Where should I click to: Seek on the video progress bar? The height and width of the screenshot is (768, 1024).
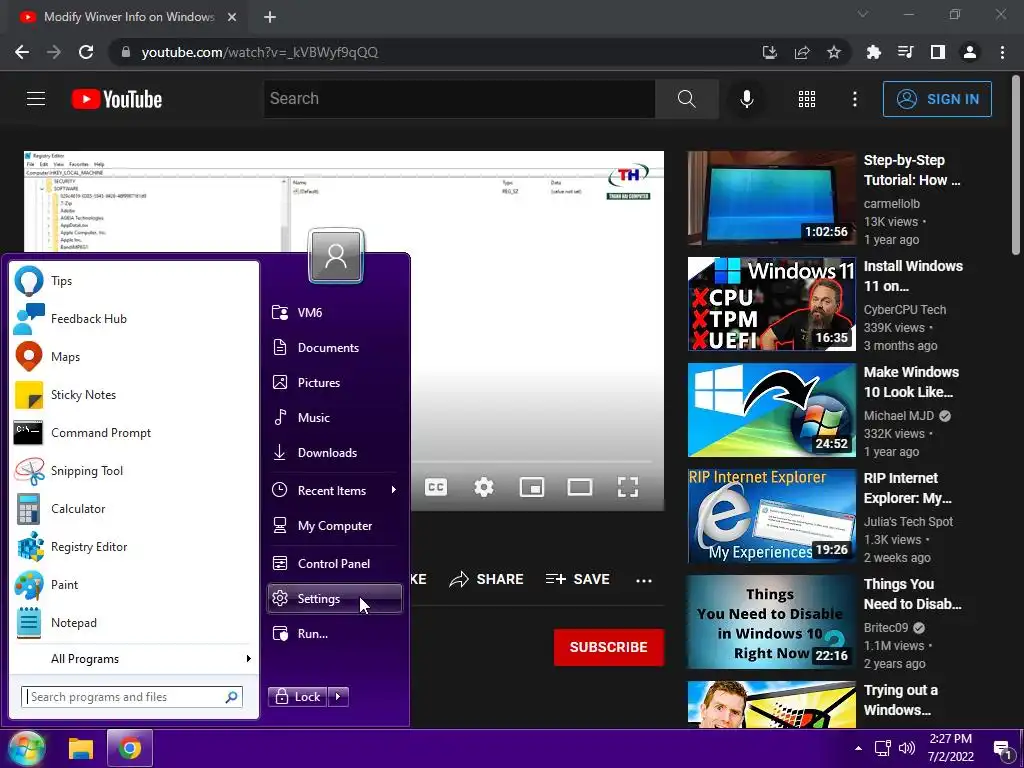click(532, 462)
